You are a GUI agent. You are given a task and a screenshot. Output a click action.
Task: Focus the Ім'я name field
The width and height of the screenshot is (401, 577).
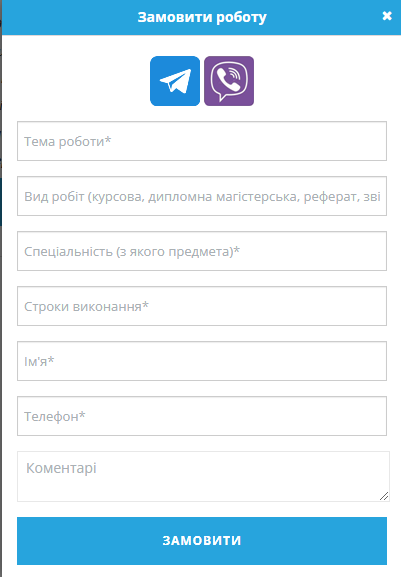tap(202, 361)
